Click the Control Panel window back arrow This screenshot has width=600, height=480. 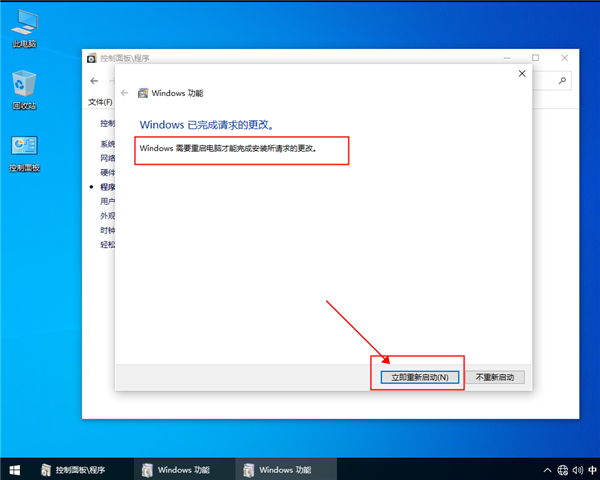[x=94, y=81]
